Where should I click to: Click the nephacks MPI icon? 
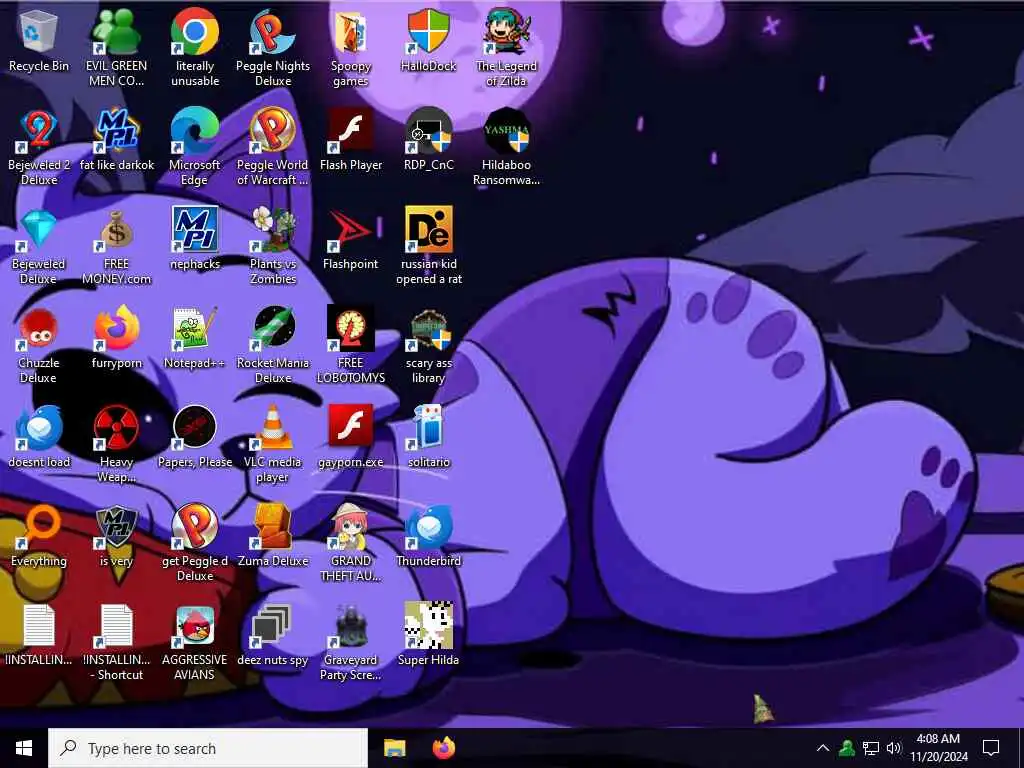[x=195, y=230]
